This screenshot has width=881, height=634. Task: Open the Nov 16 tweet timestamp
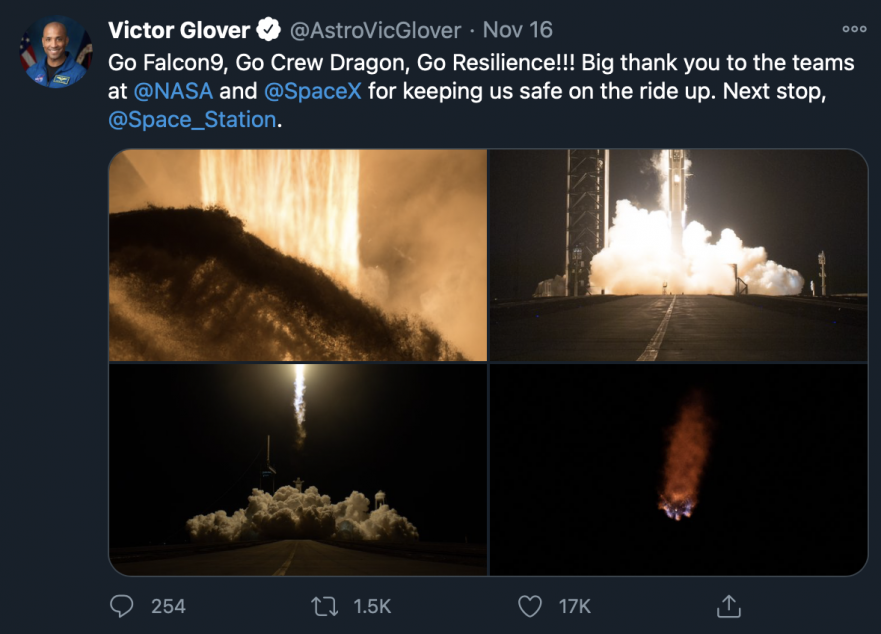(x=517, y=30)
